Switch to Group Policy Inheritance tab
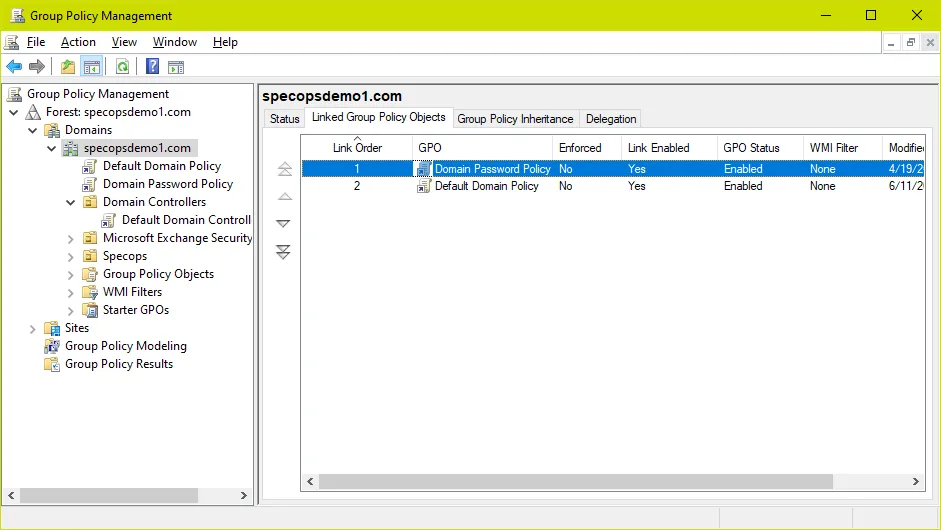 point(515,119)
